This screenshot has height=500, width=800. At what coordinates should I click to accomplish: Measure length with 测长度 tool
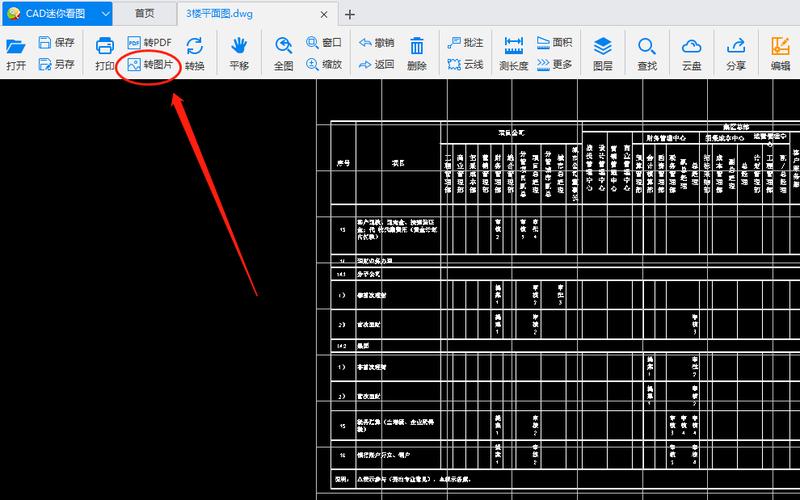pyautogui.click(x=513, y=54)
